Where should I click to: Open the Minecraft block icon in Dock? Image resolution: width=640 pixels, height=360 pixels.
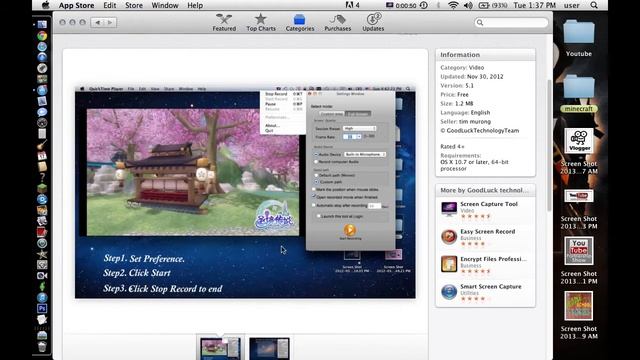point(42,188)
